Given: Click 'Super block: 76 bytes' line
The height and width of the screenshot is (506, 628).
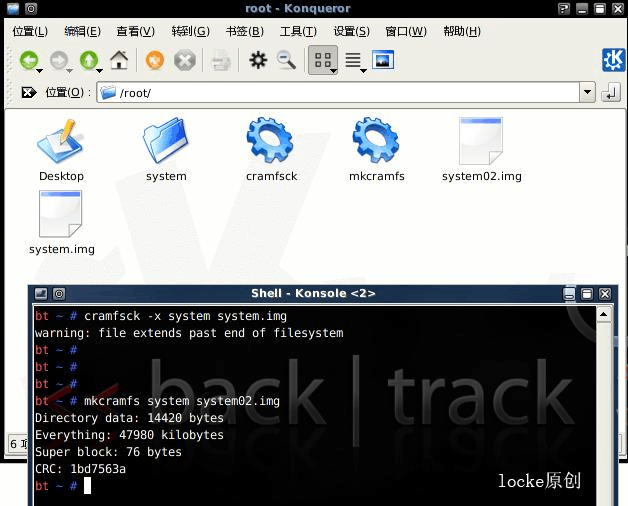Looking at the screenshot, I should (108, 452).
